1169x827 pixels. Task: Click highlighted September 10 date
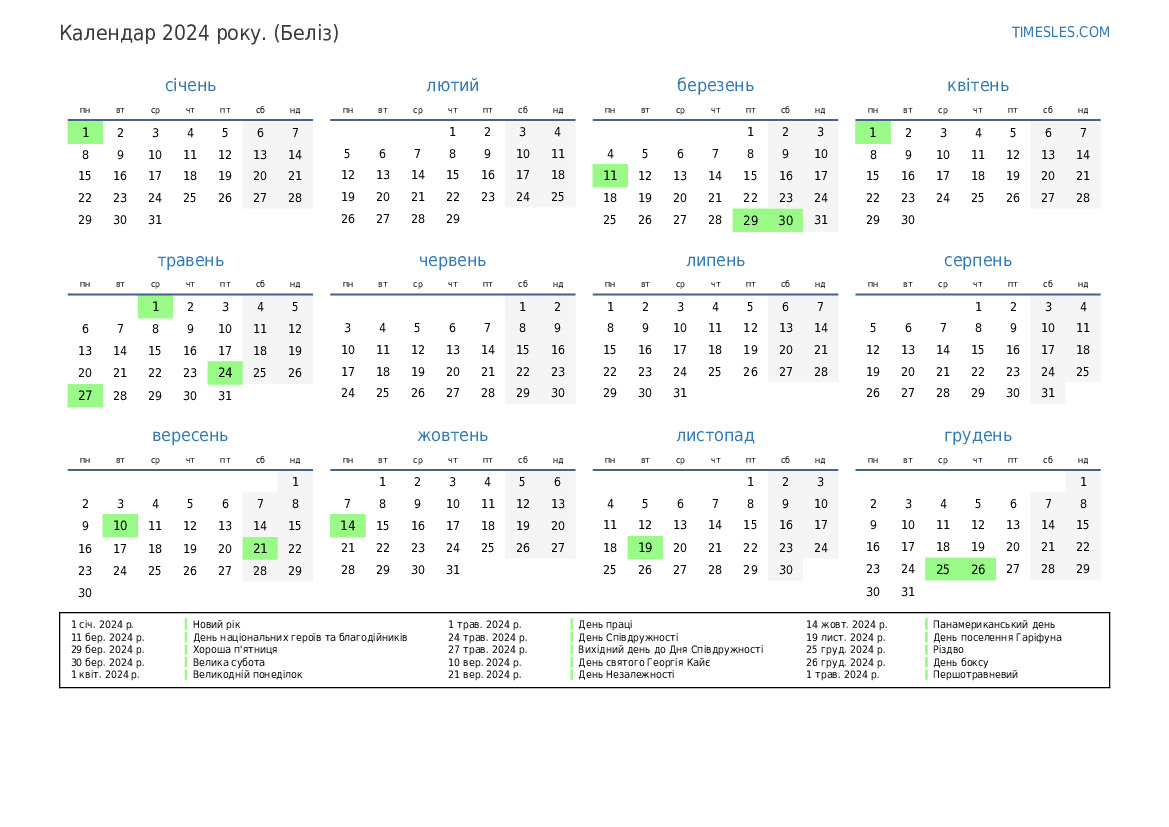tap(120, 526)
